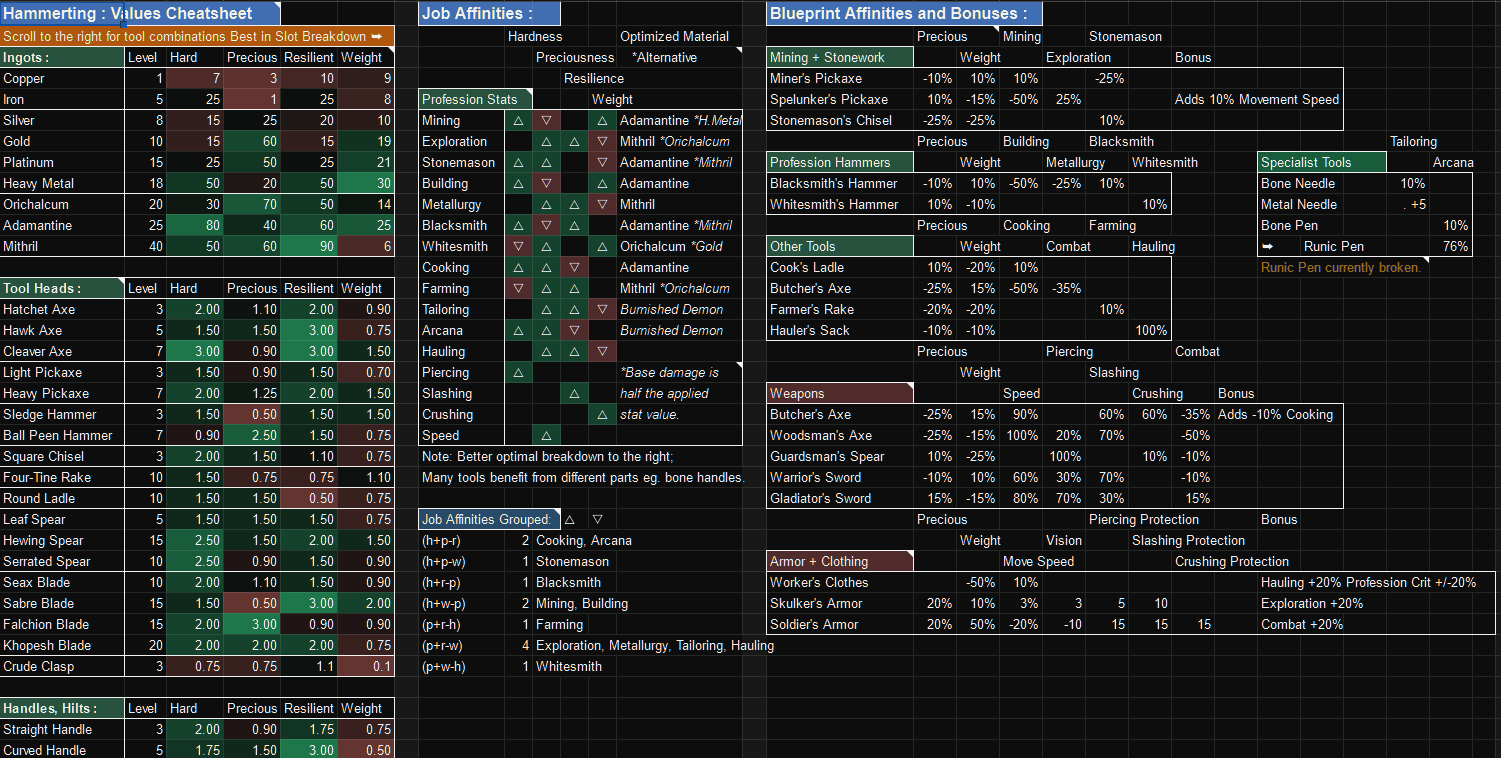1501x758 pixels.
Task: Select the Profession Stats header cell
Action: coord(476,99)
